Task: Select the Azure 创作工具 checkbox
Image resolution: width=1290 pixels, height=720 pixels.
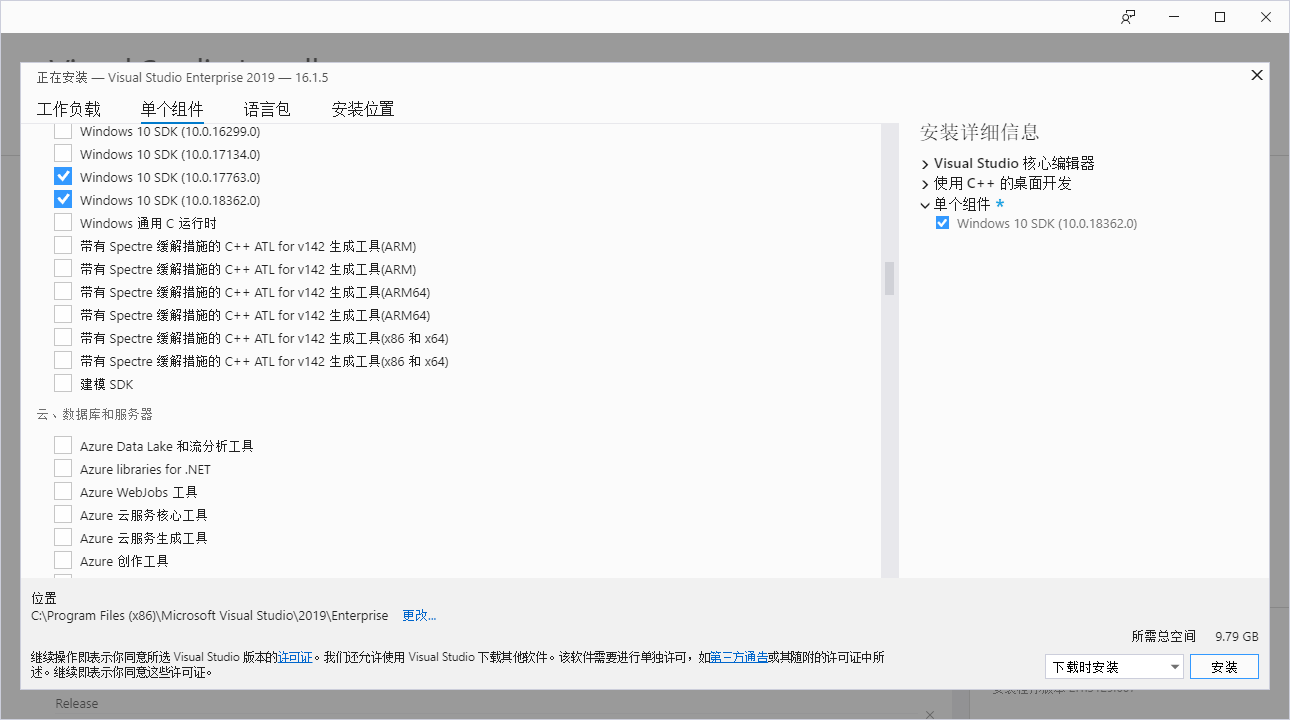Action: tap(63, 561)
